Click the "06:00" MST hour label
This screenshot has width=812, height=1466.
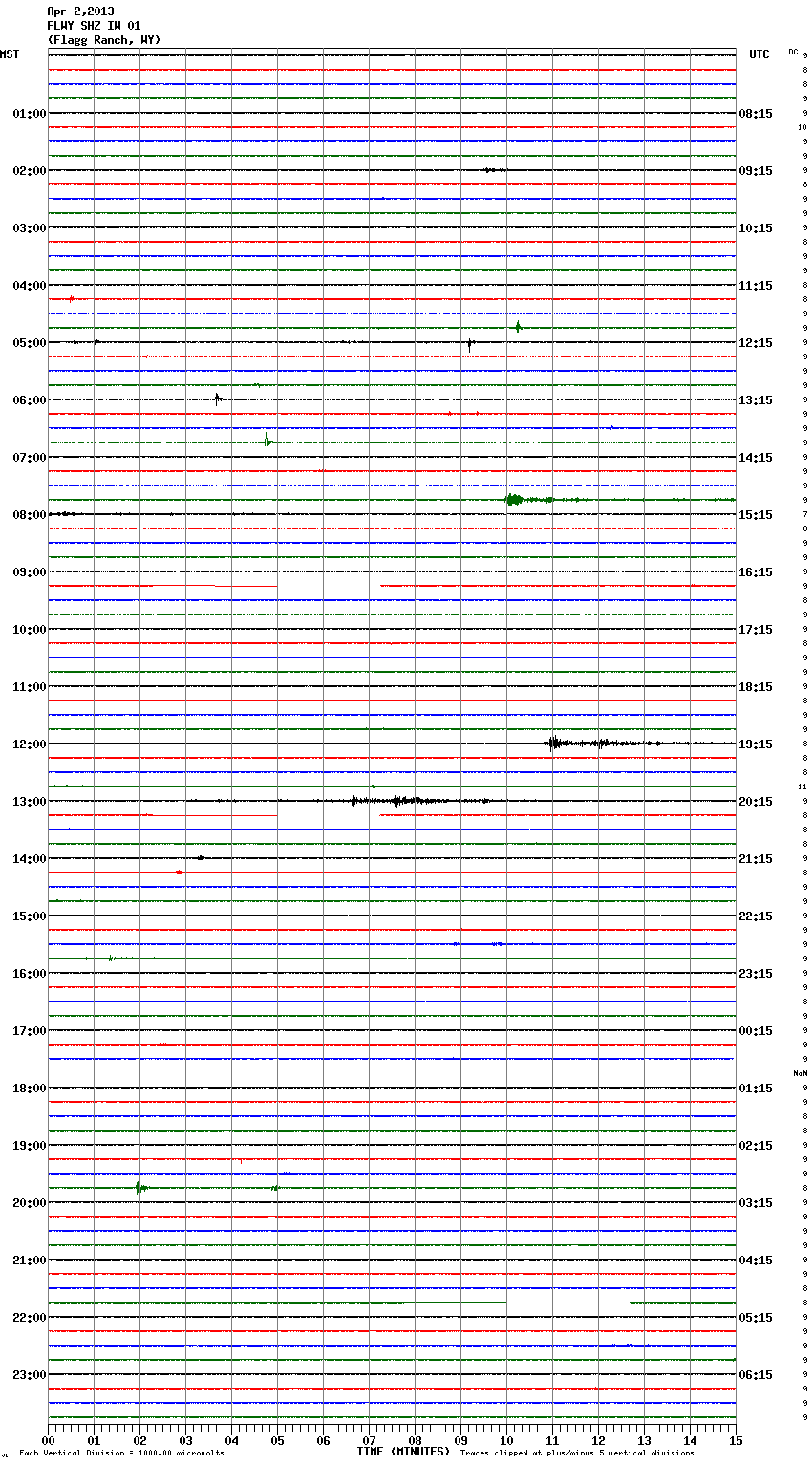point(30,400)
